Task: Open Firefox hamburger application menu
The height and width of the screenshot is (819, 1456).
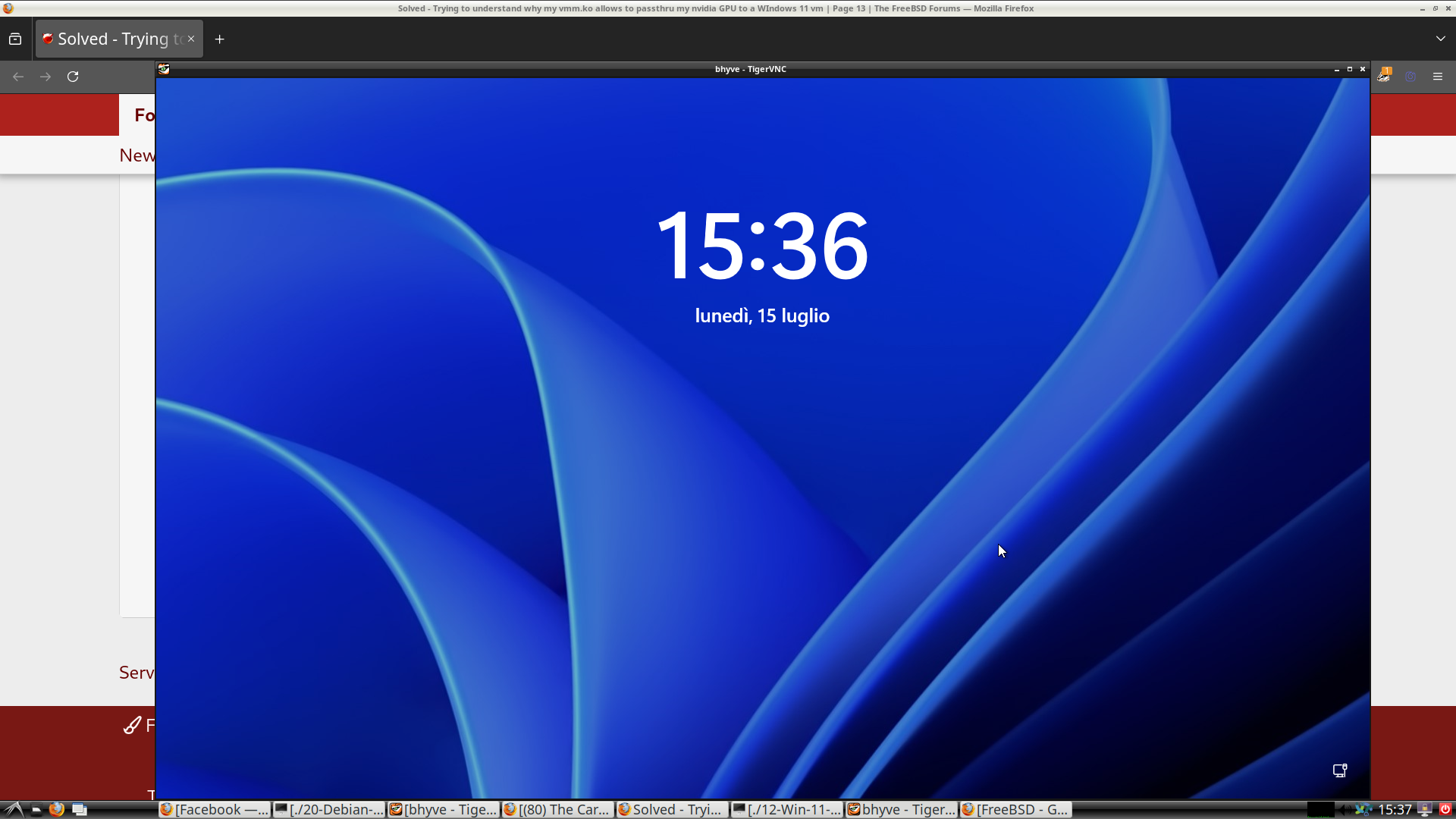Action: click(1438, 77)
